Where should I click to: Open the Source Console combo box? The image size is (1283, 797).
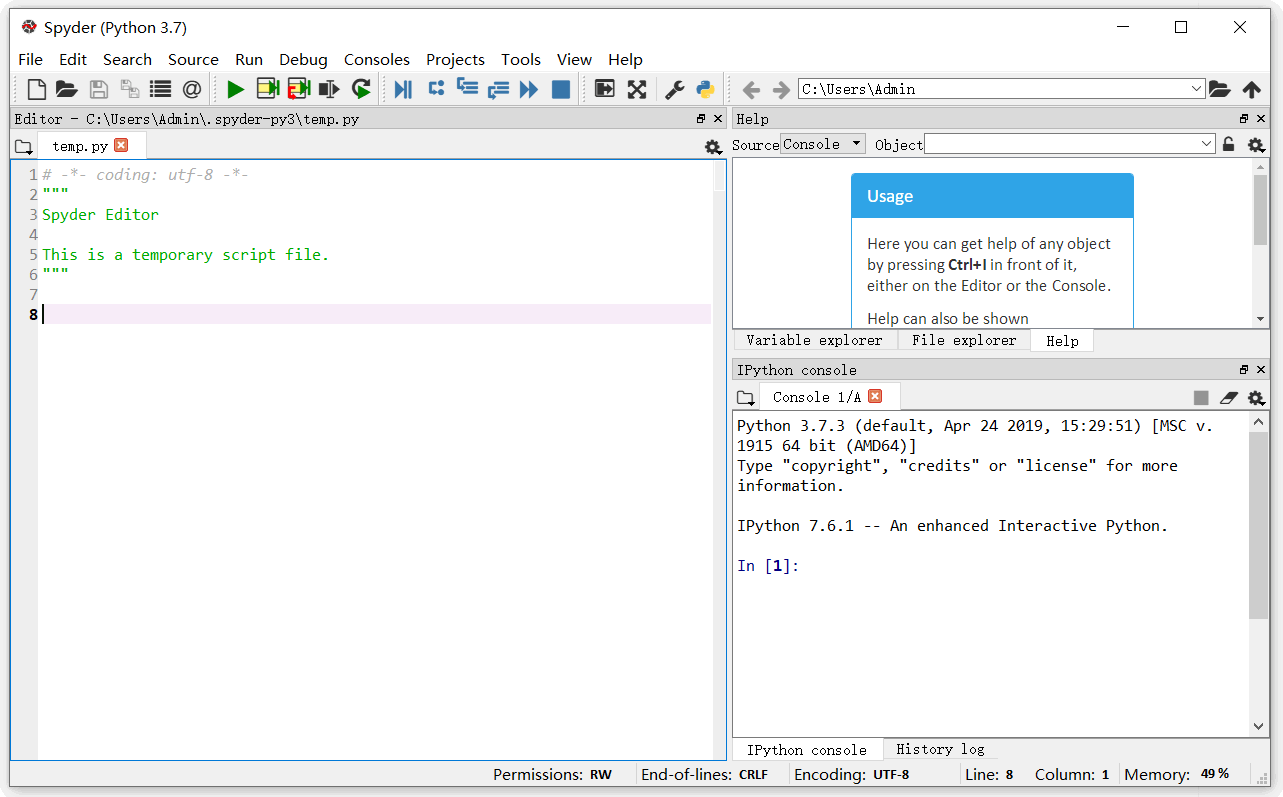[823, 144]
